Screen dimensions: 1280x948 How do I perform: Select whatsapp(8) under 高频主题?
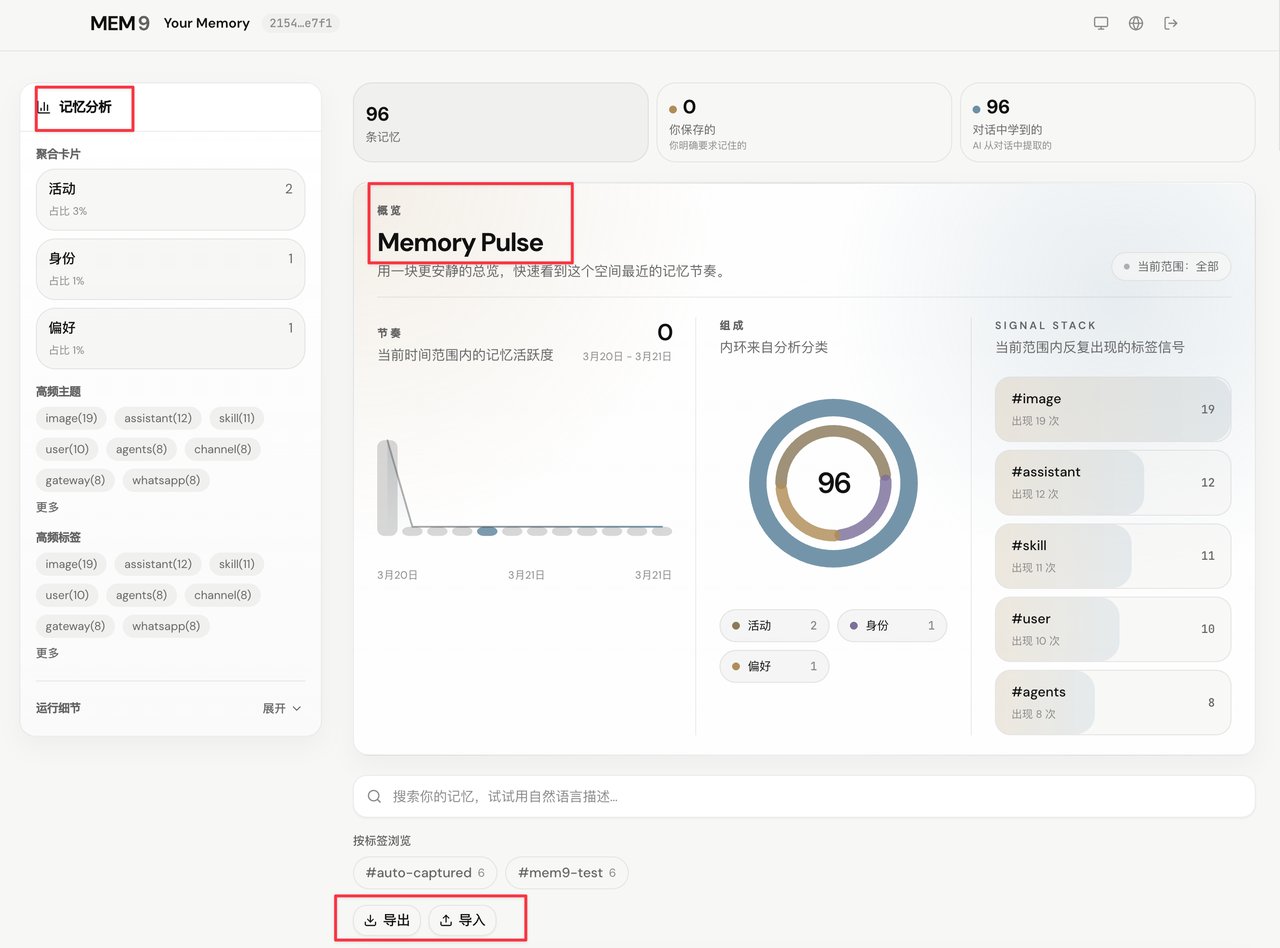(x=166, y=480)
